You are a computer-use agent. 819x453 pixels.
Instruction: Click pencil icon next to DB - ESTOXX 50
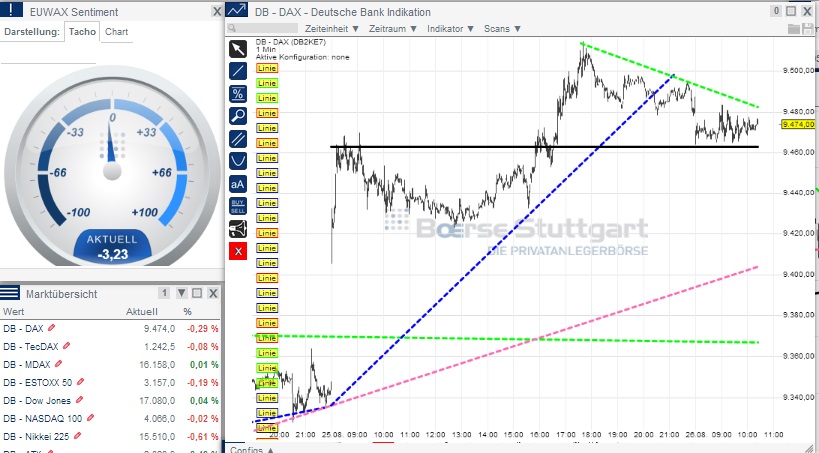80,382
